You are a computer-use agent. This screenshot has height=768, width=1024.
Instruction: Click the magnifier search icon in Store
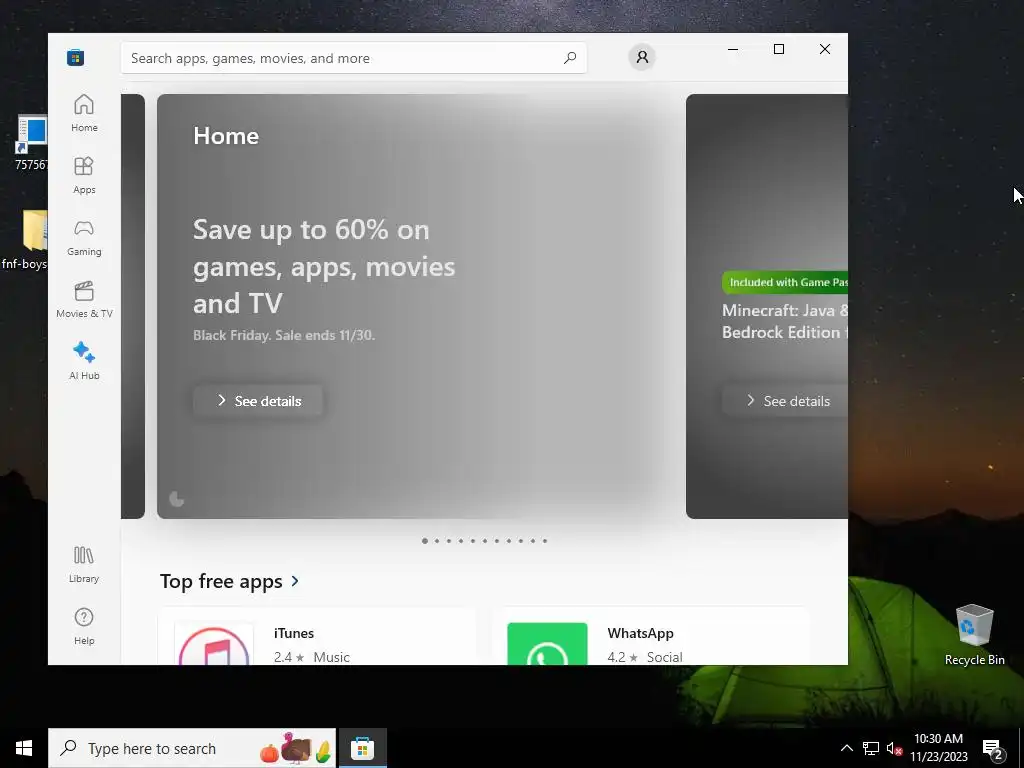tap(569, 57)
